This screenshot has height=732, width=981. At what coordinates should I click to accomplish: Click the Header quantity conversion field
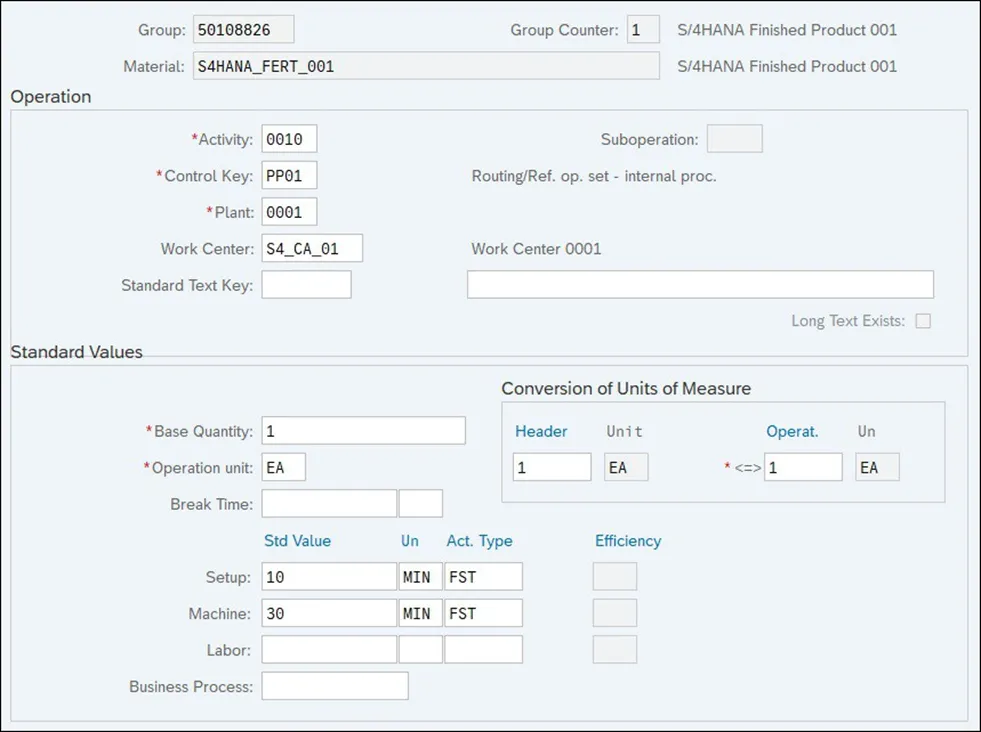click(x=552, y=467)
